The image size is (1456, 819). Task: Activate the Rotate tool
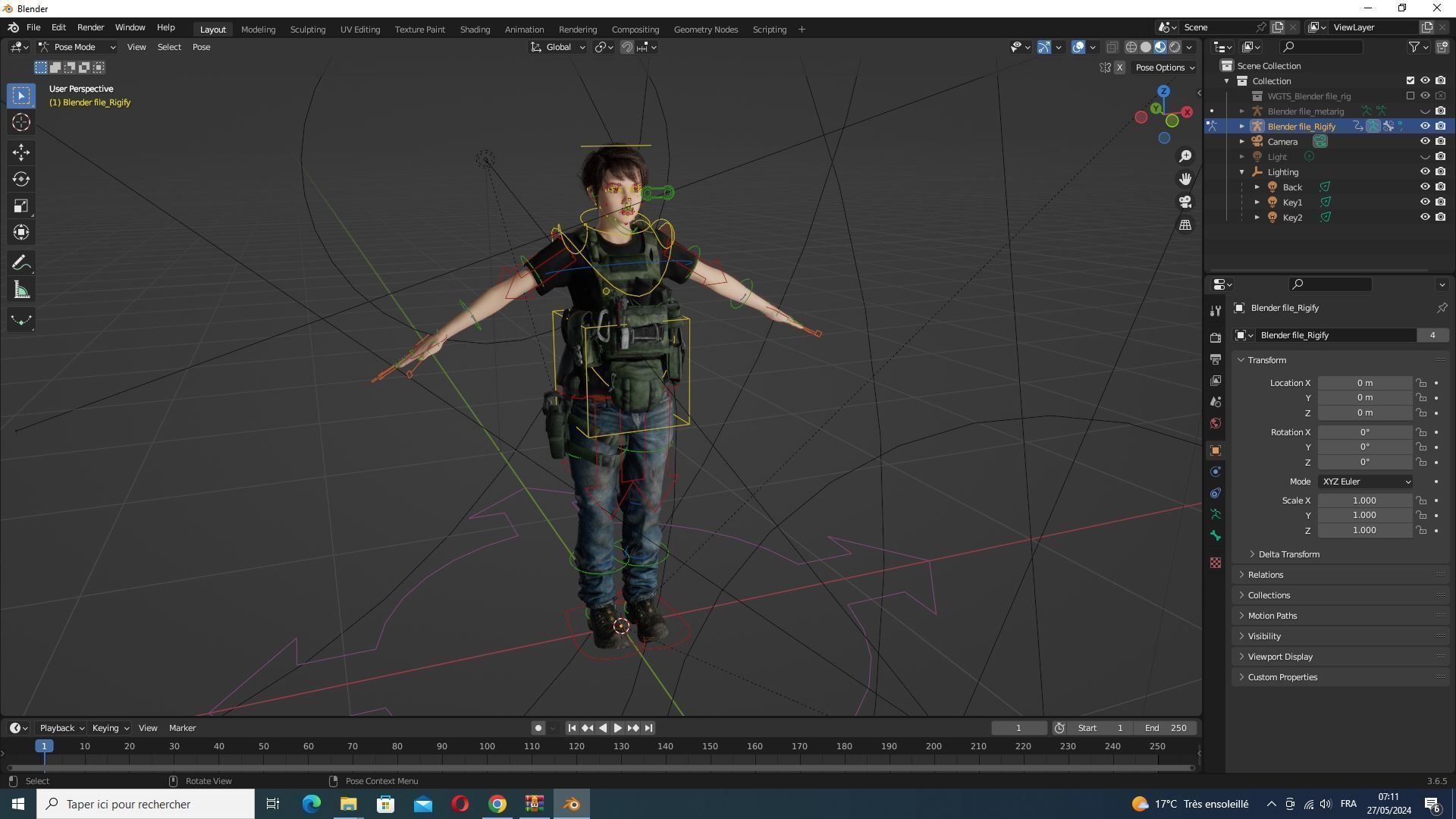pyautogui.click(x=20, y=179)
